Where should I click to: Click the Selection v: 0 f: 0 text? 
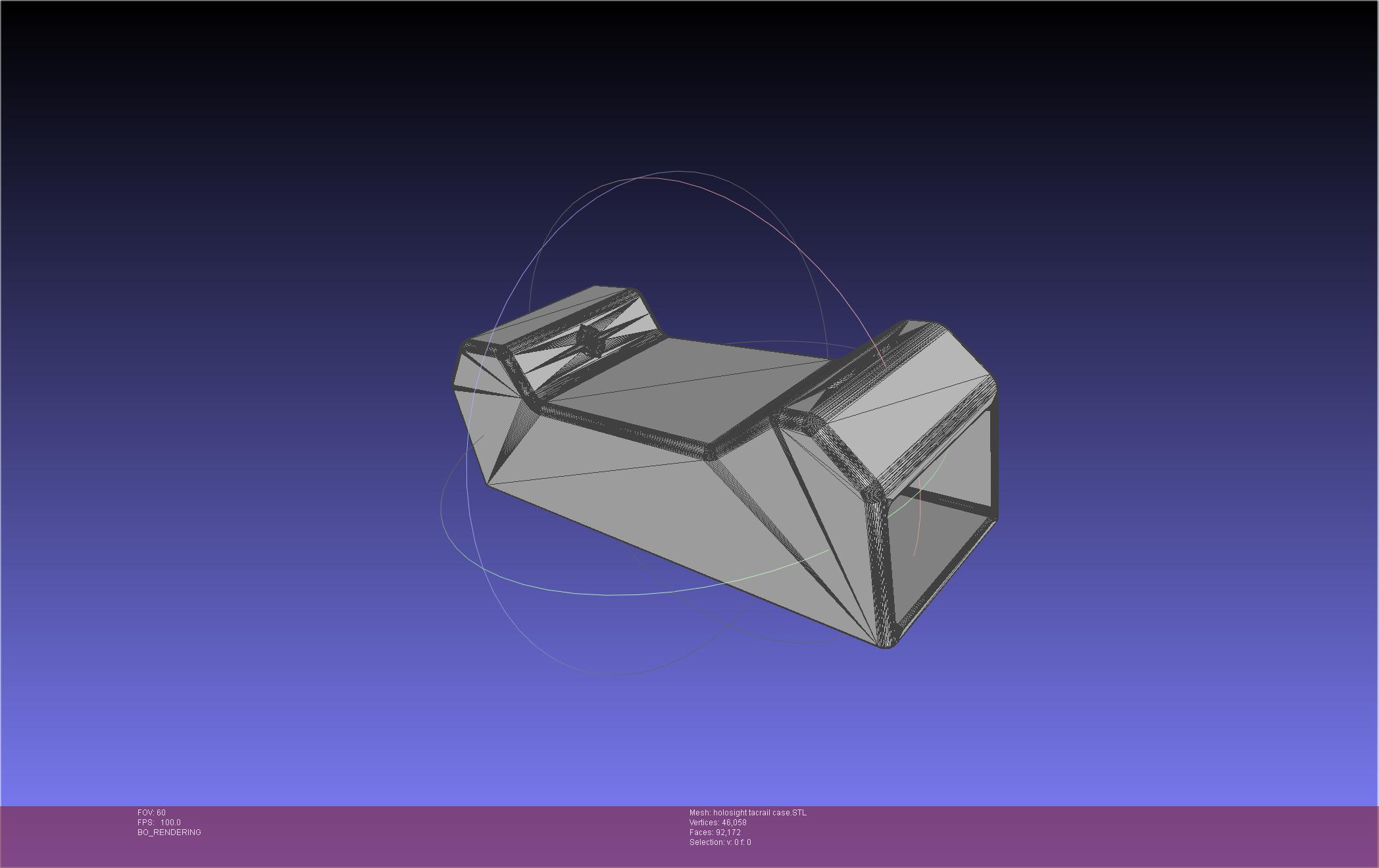click(720, 842)
